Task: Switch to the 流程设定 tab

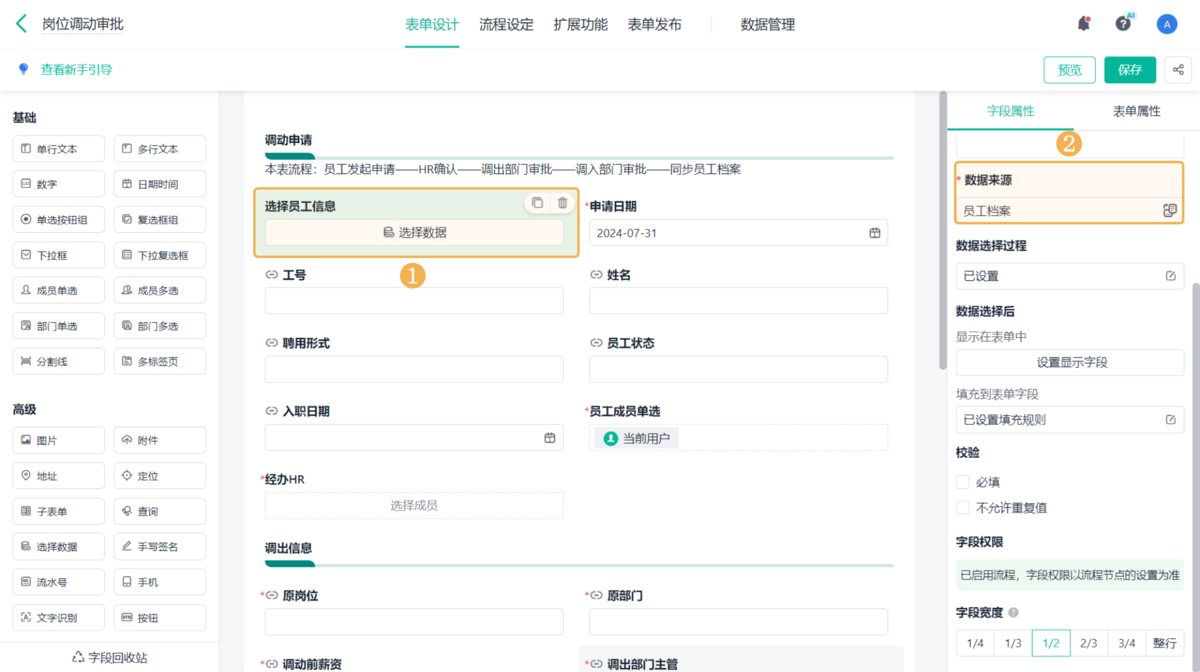Action: click(x=506, y=24)
